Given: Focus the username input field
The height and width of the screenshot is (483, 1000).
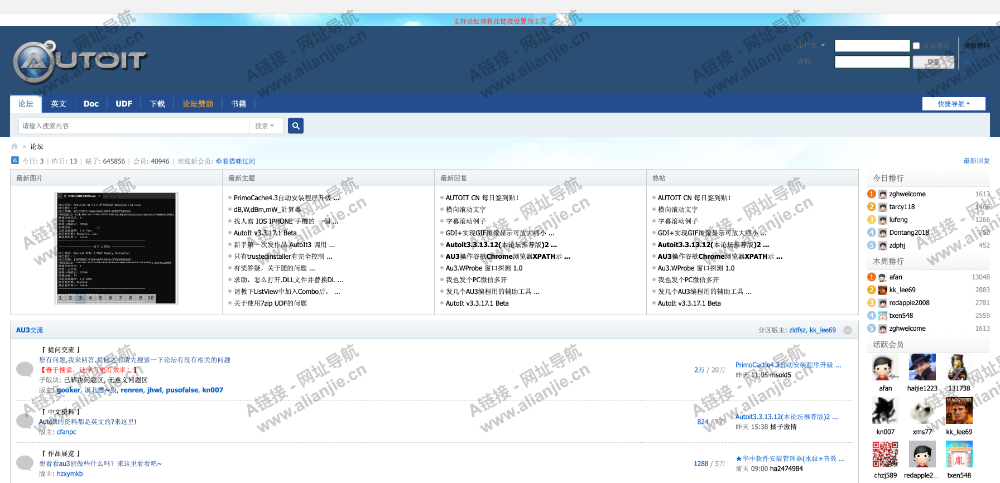Looking at the screenshot, I should [872, 46].
